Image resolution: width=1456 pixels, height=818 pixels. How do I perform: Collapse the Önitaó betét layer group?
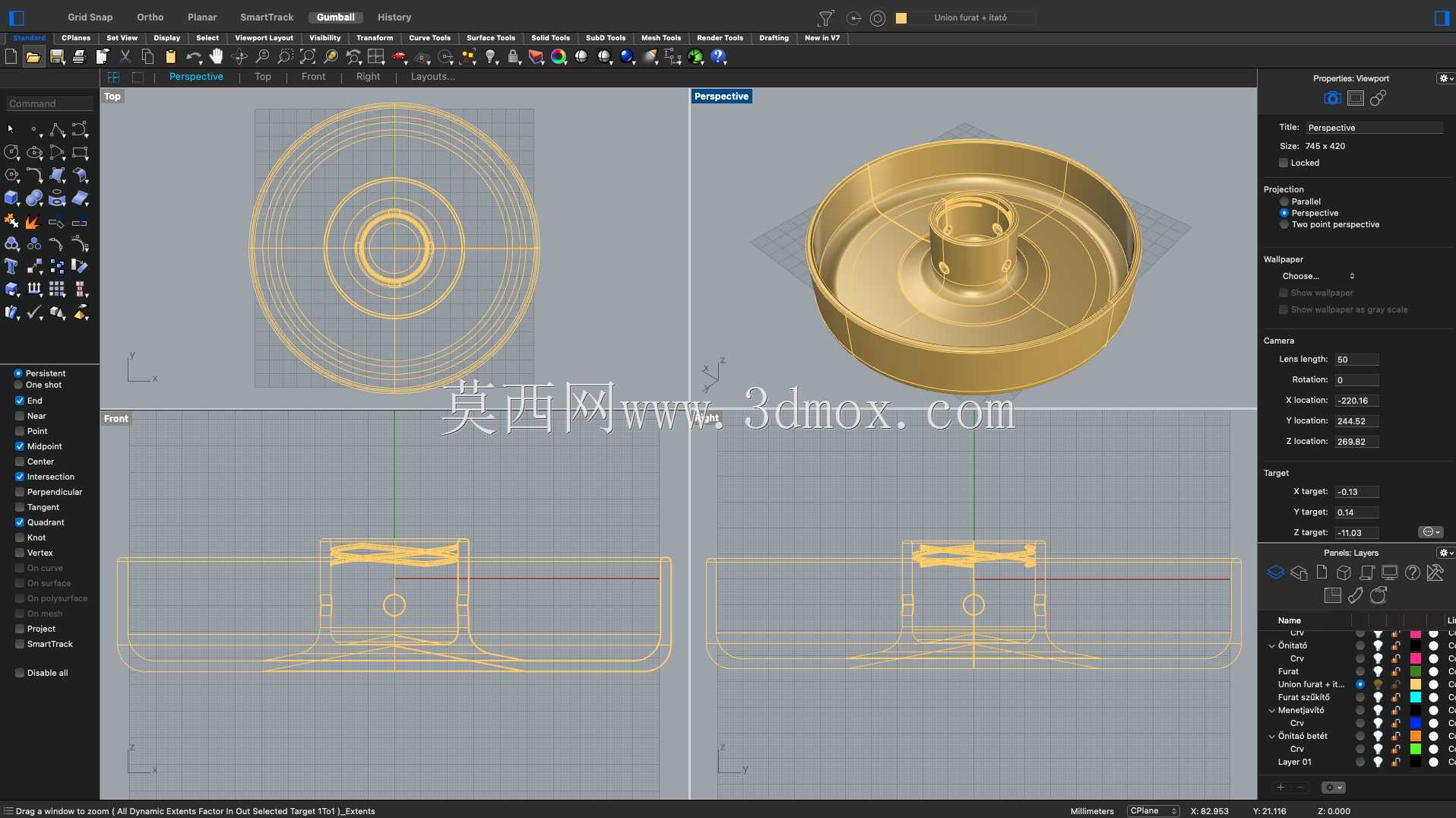click(1271, 736)
